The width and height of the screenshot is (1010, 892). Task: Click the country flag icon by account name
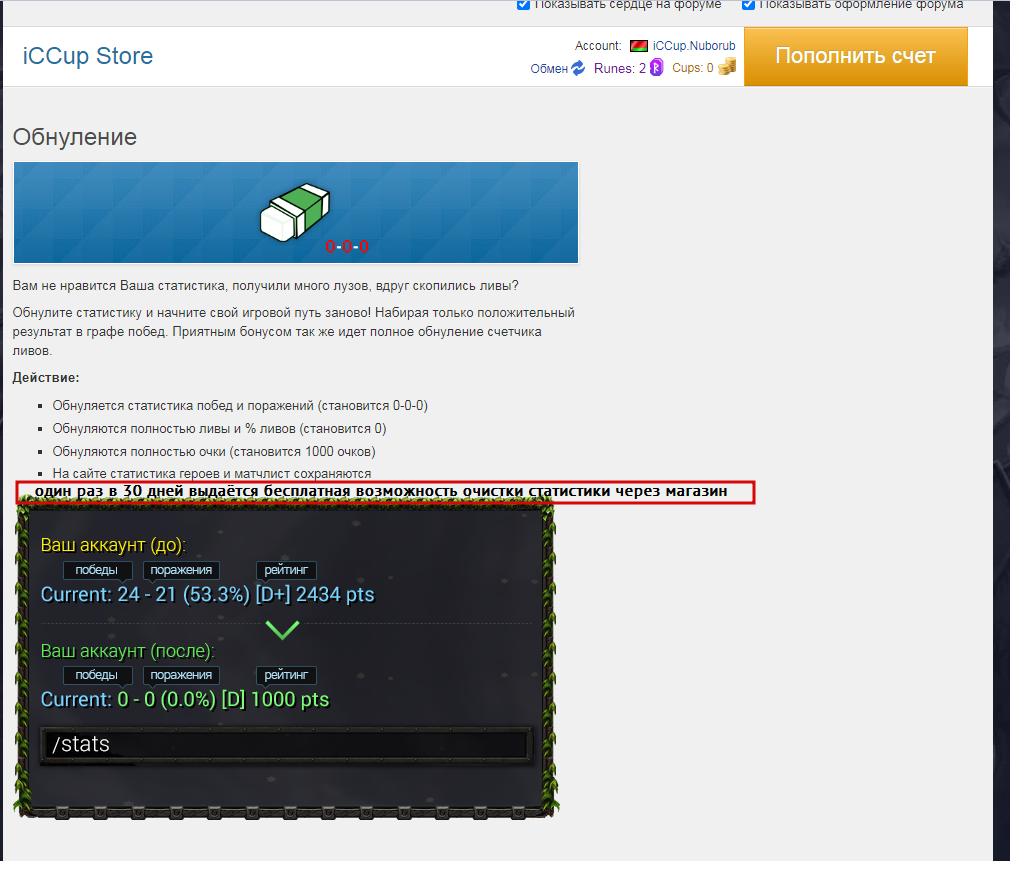(x=638, y=46)
